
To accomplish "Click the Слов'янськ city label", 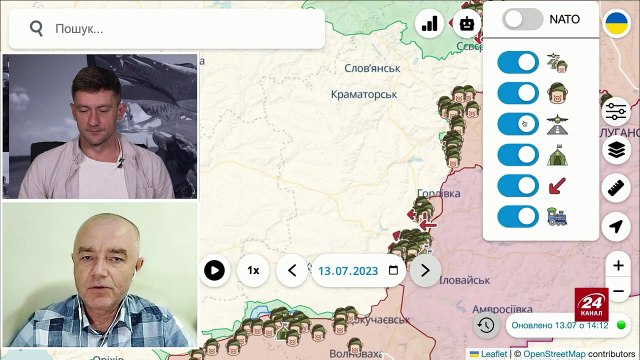I will (372, 68).
